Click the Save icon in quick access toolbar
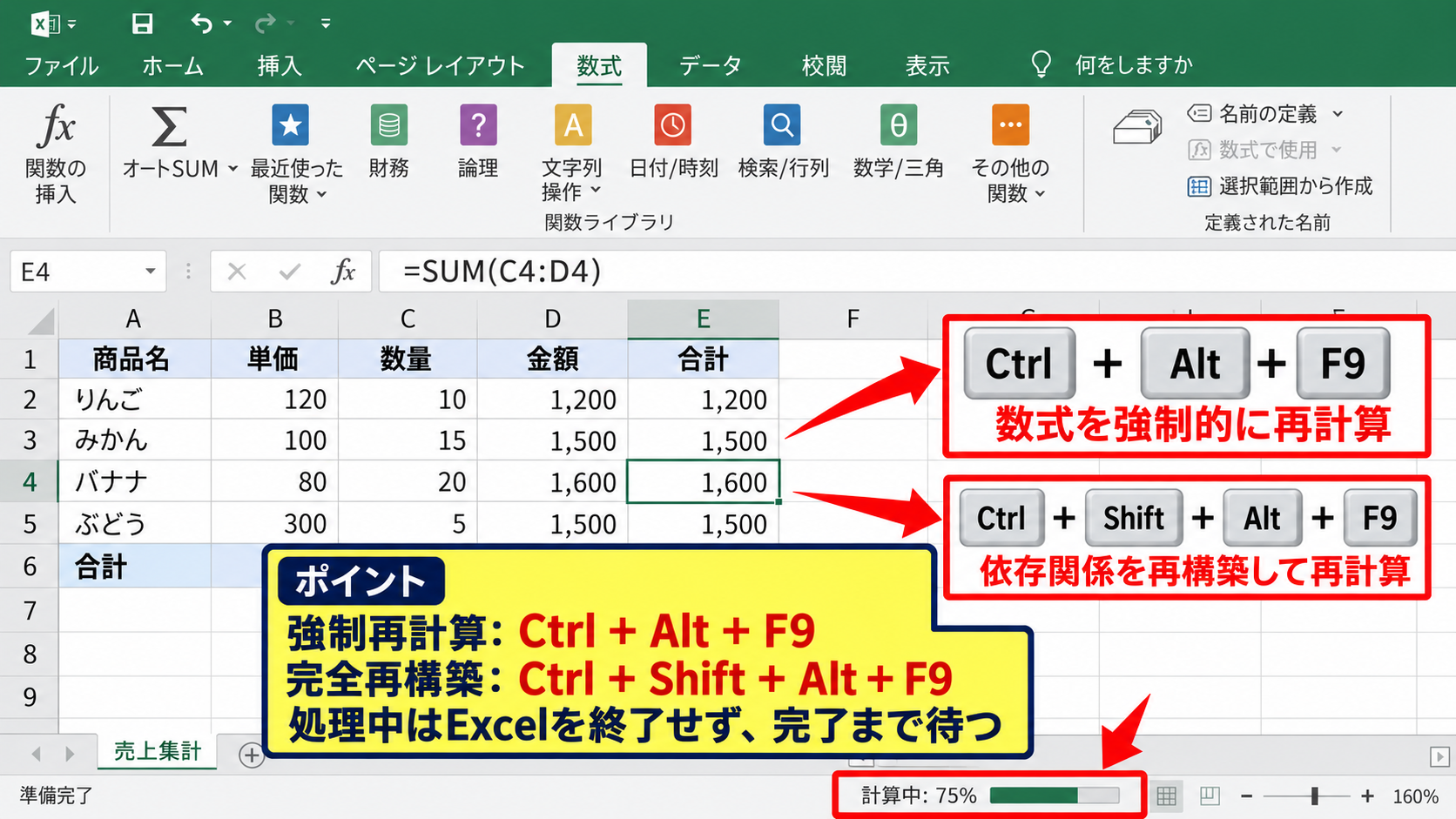 coord(142,23)
